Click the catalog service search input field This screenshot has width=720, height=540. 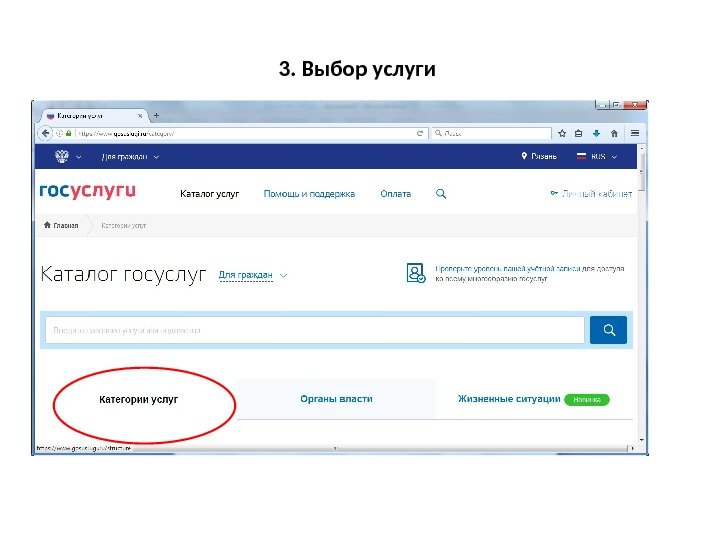pyautogui.click(x=315, y=330)
